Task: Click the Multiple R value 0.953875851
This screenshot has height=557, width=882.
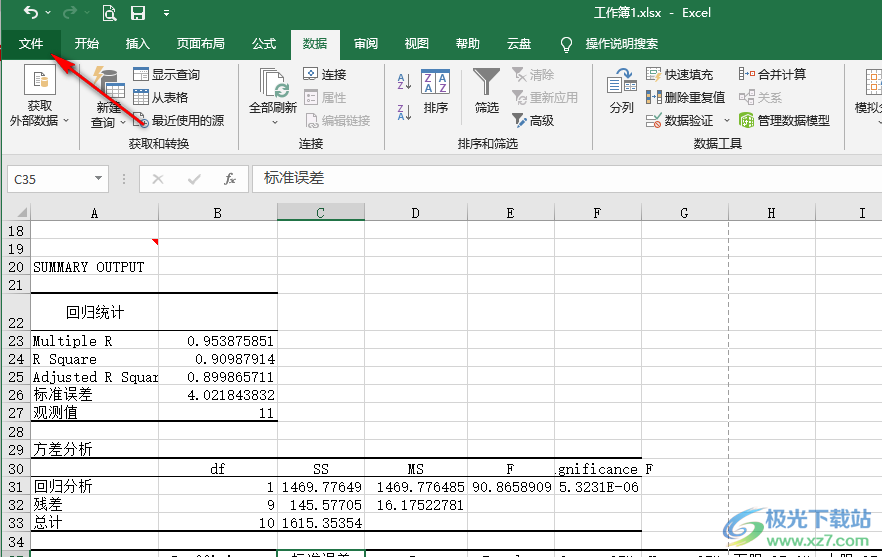Action: tap(218, 341)
